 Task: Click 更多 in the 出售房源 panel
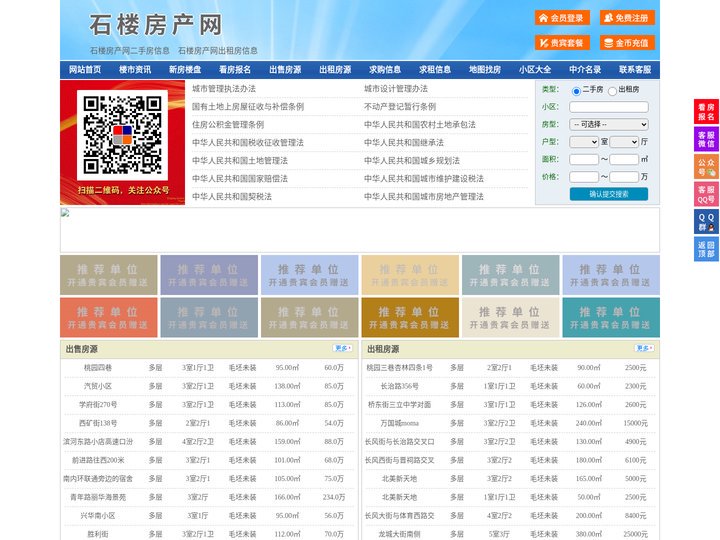tap(343, 349)
